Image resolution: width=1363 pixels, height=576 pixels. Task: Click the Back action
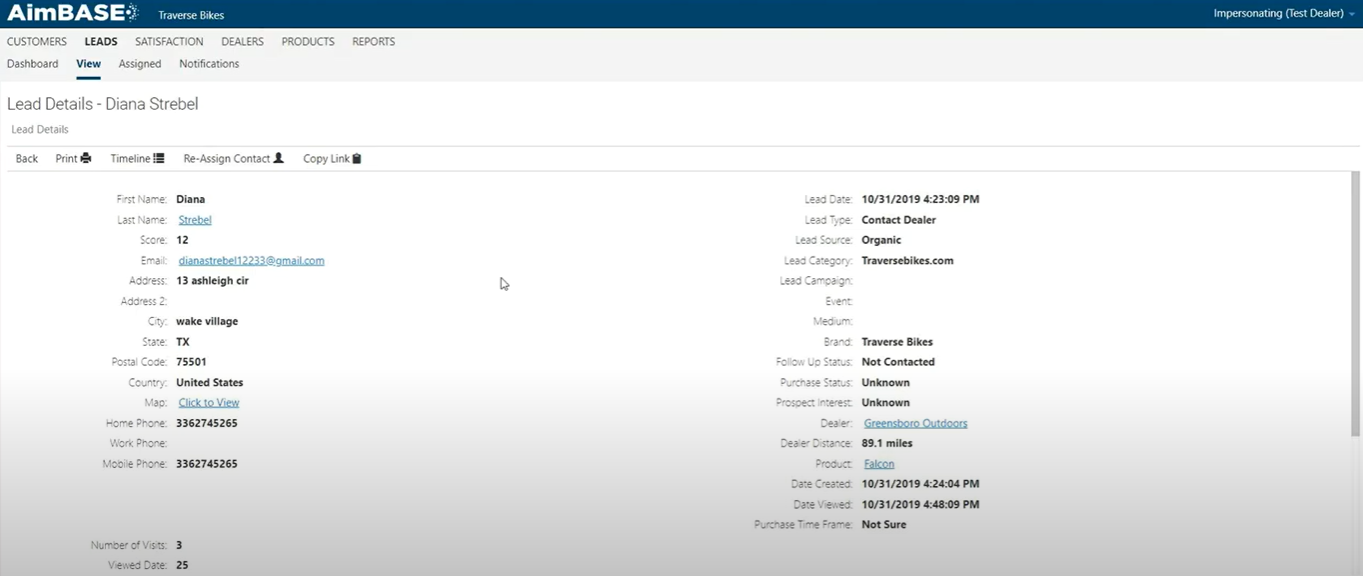click(x=25, y=158)
